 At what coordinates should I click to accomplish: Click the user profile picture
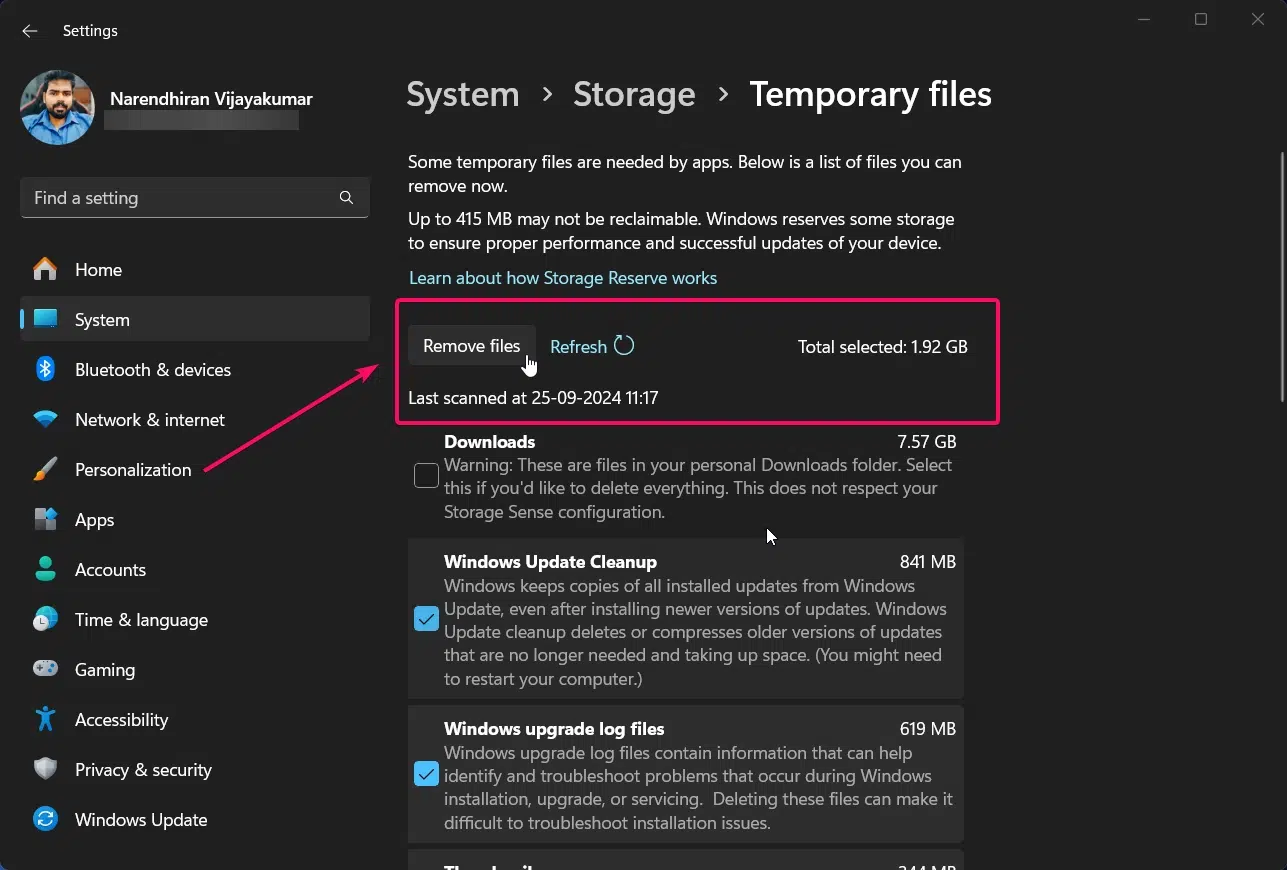[57, 107]
